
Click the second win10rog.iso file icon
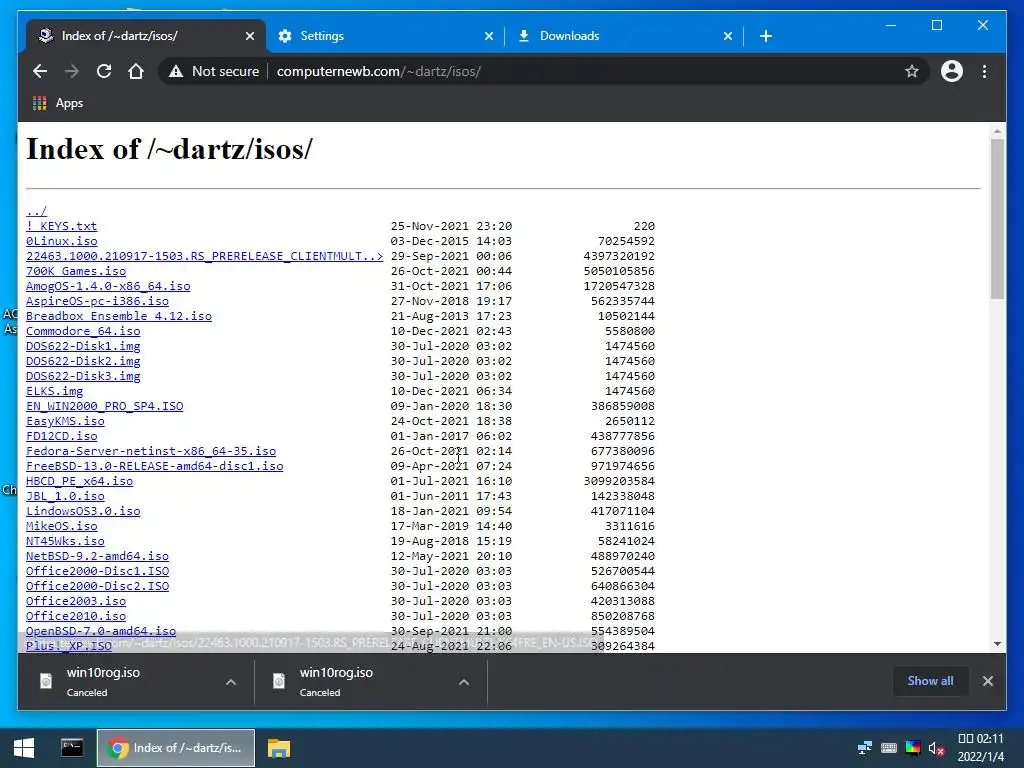click(x=279, y=681)
